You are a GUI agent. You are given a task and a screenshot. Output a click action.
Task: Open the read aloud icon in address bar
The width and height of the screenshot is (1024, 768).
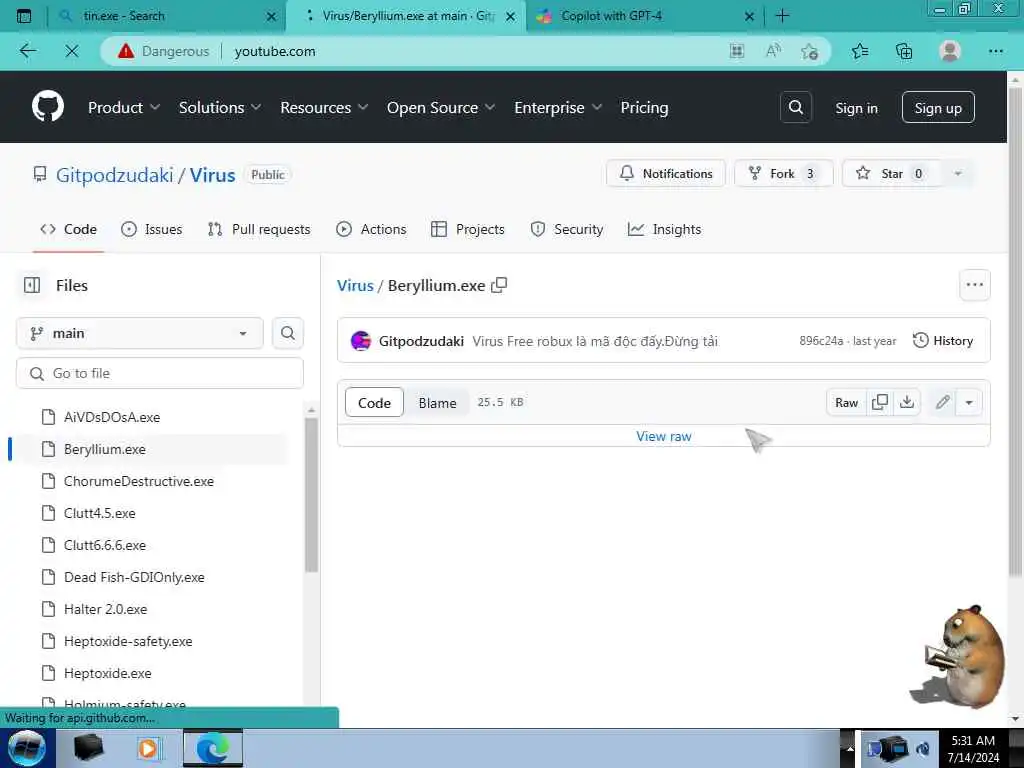[x=773, y=51]
